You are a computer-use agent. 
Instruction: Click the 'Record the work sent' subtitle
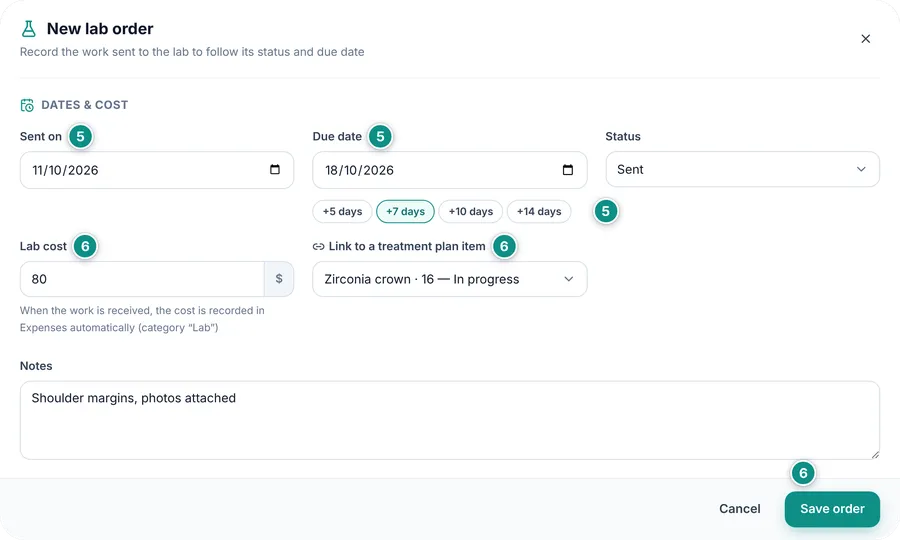(192, 52)
